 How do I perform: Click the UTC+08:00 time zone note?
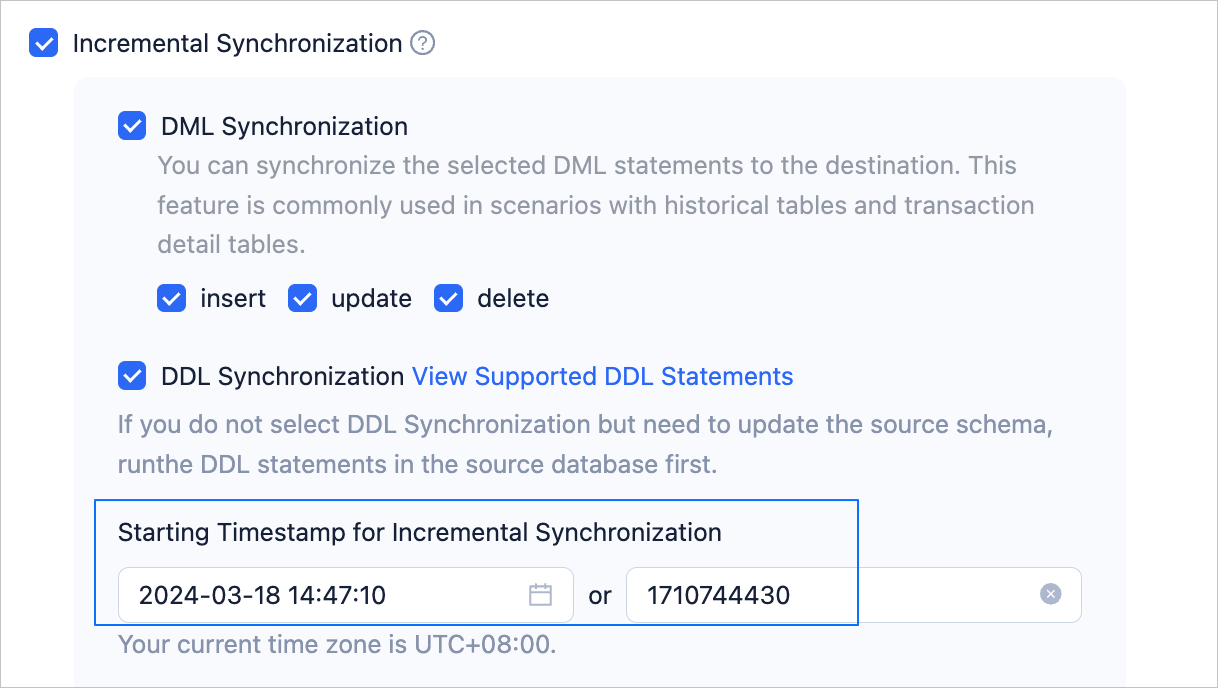[336, 644]
